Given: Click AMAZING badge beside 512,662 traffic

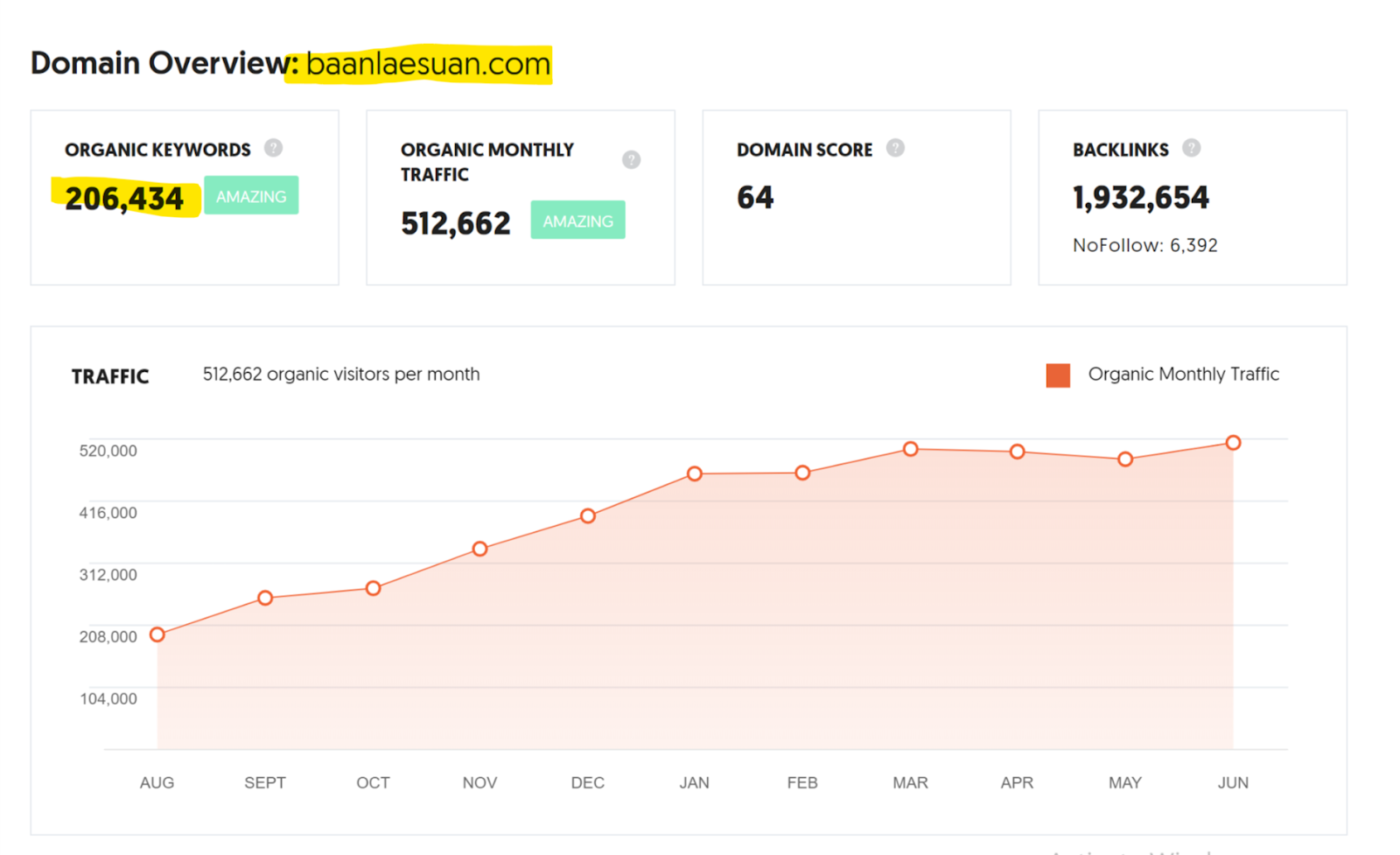Looking at the screenshot, I should [x=577, y=221].
